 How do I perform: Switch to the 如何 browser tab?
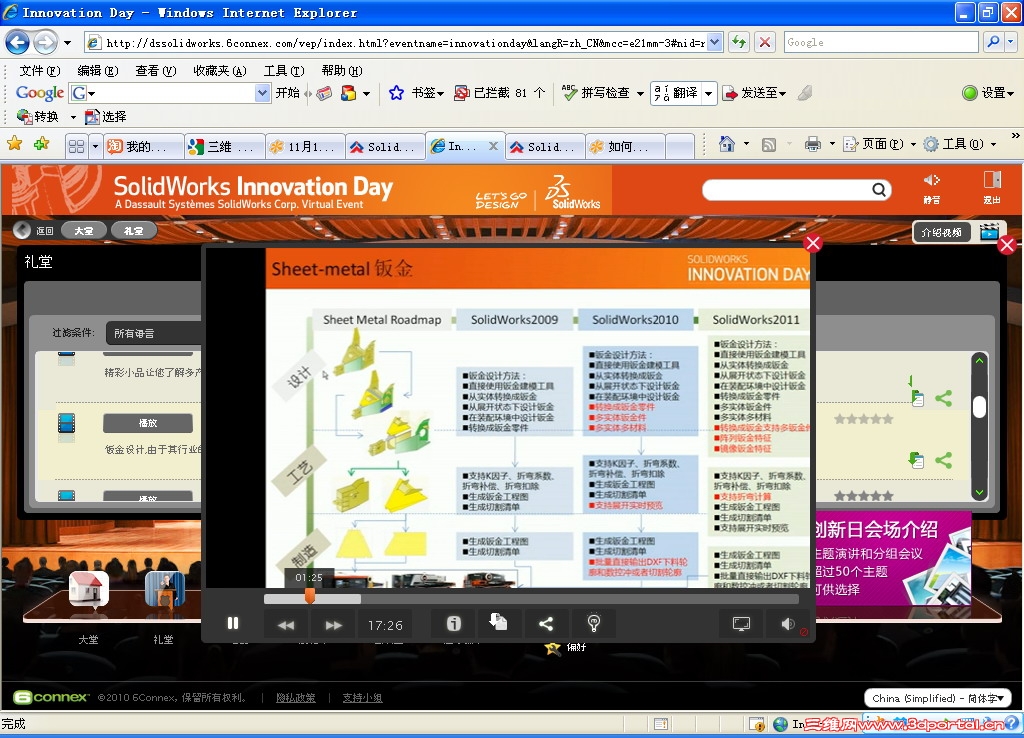[x=625, y=147]
